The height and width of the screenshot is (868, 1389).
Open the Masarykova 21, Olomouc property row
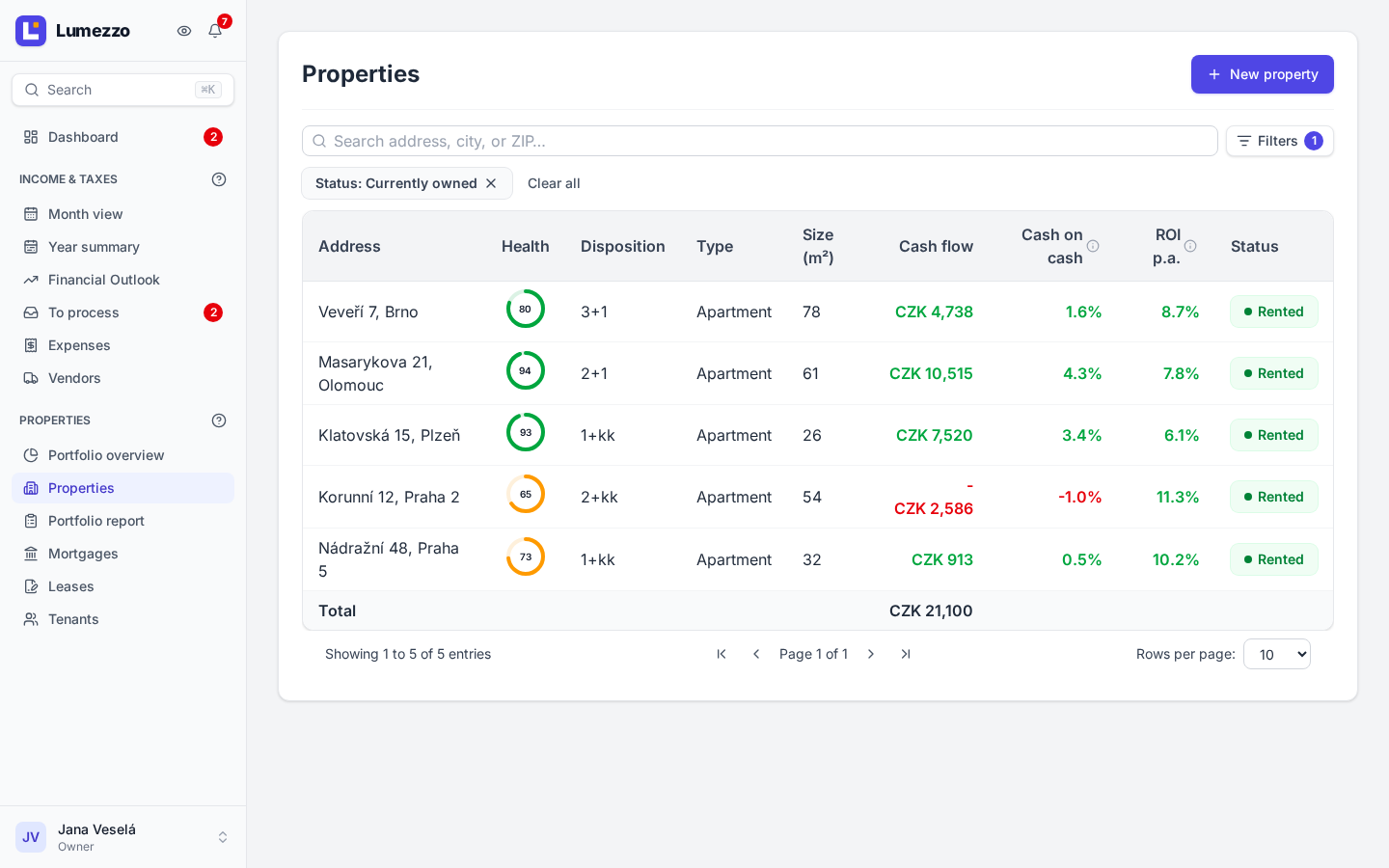[818, 373]
